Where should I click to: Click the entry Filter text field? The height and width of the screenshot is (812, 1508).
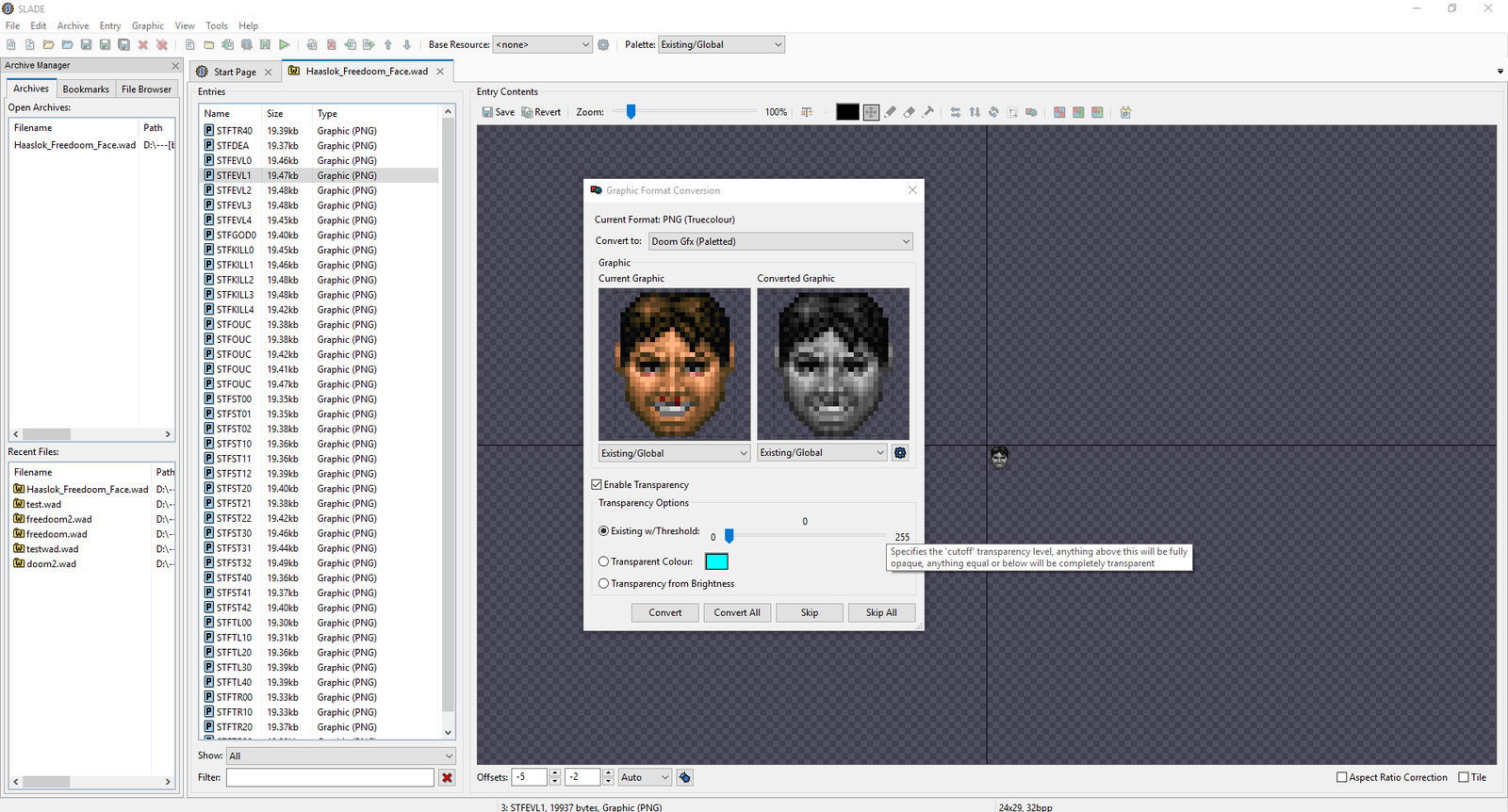330,777
